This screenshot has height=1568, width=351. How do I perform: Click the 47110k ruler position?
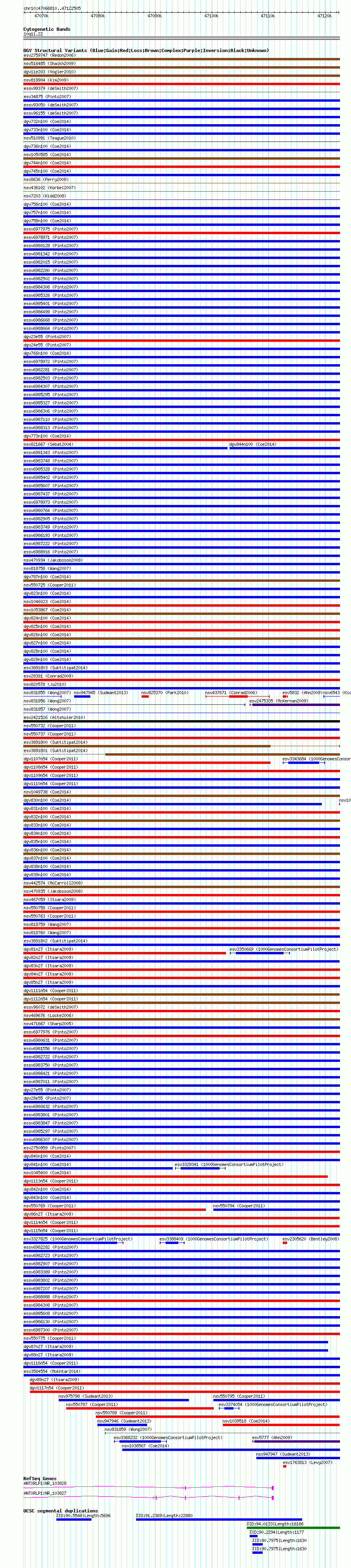(x=268, y=16)
